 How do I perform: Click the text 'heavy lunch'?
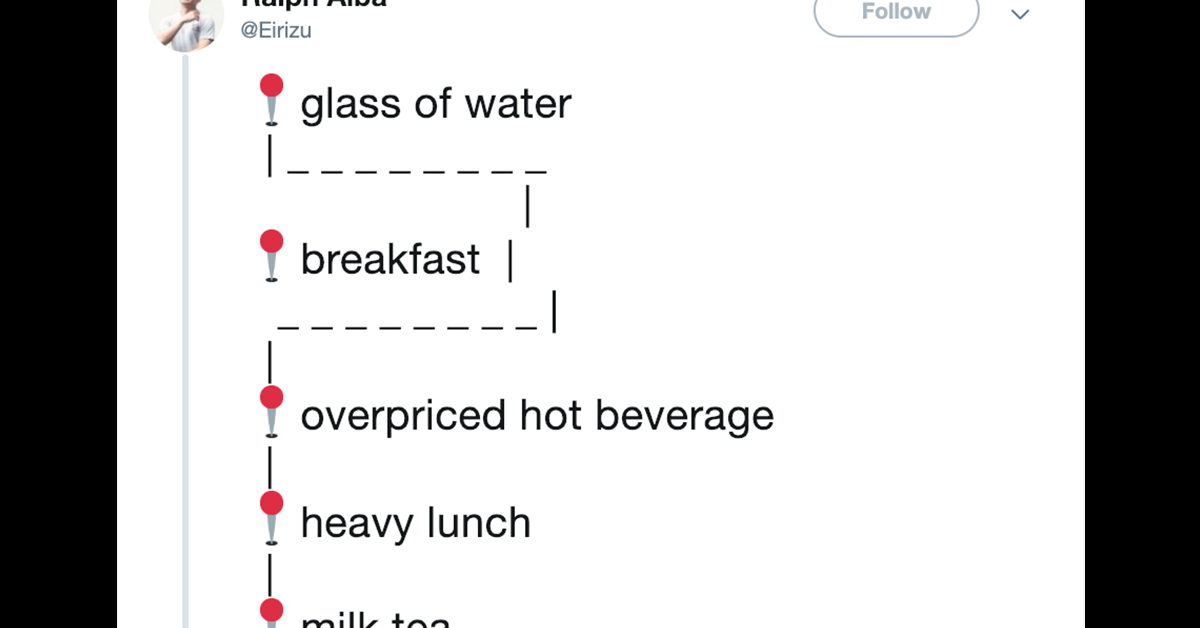tap(415, 522)
